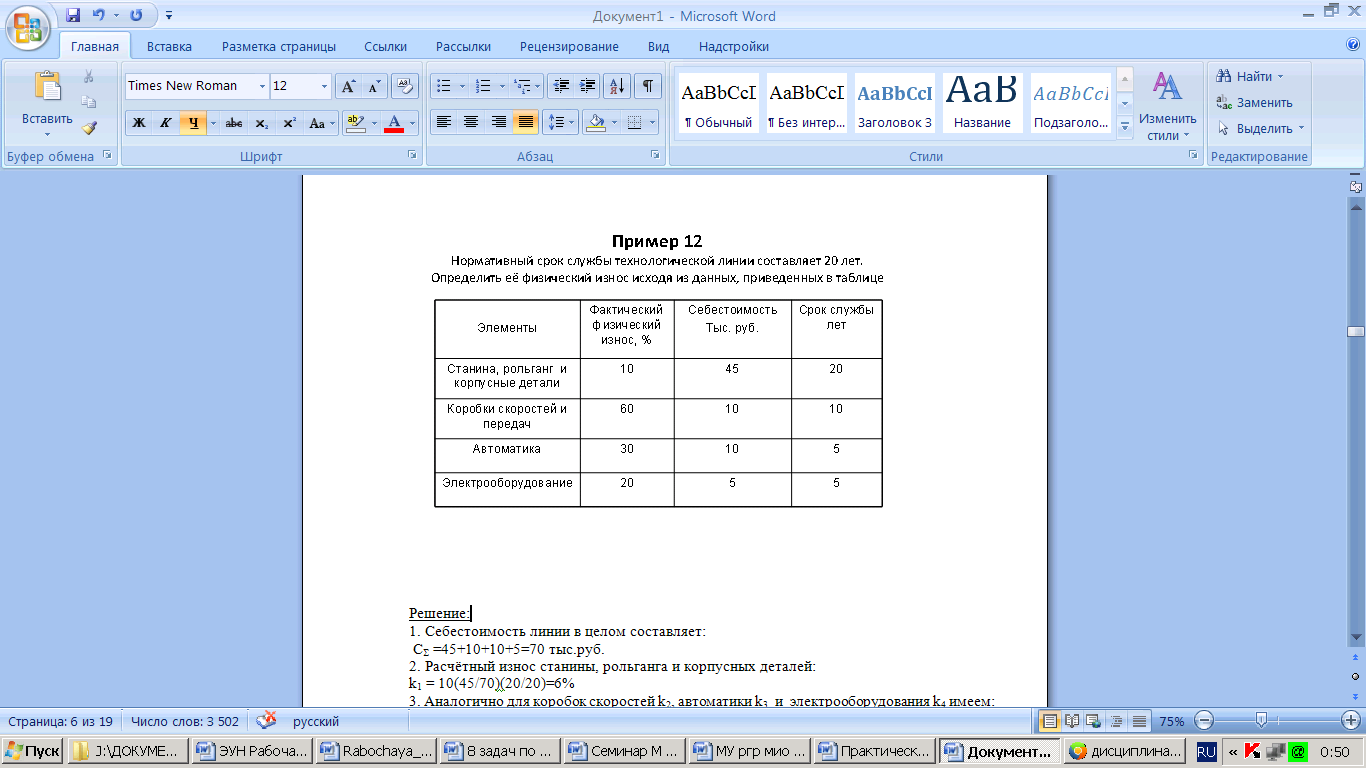
Task: Expand styles gallery more button
Action: 1125,127
